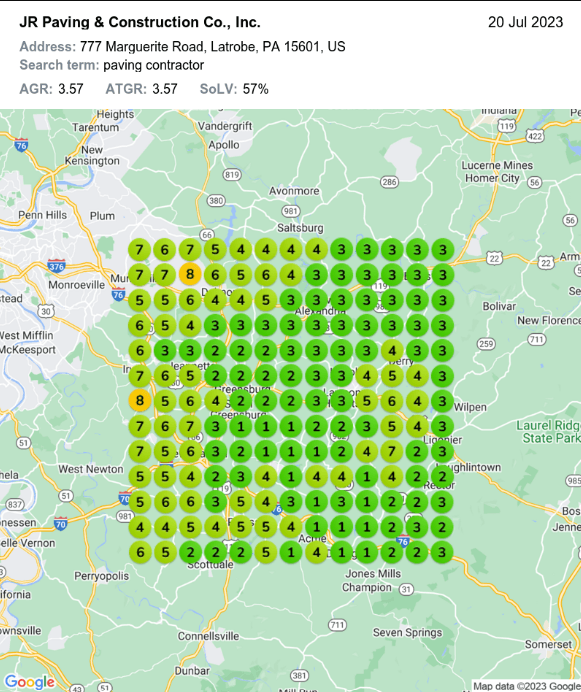The height and width of the screenshot is (692, 581).
Task: Click the ATGR value 3.57
Action: tap(165, 89)
